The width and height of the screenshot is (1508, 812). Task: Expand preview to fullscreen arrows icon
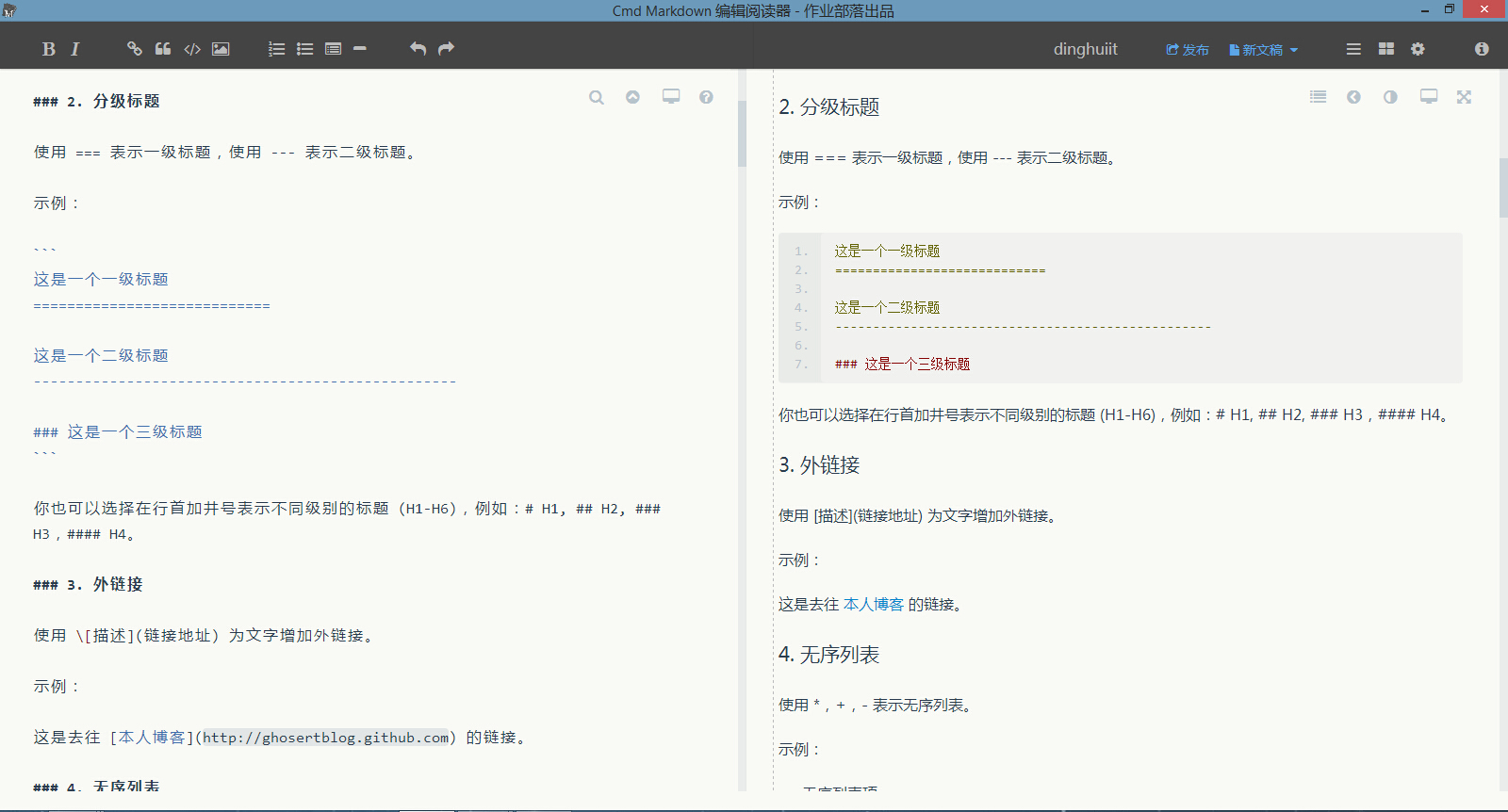[1464, 97]
